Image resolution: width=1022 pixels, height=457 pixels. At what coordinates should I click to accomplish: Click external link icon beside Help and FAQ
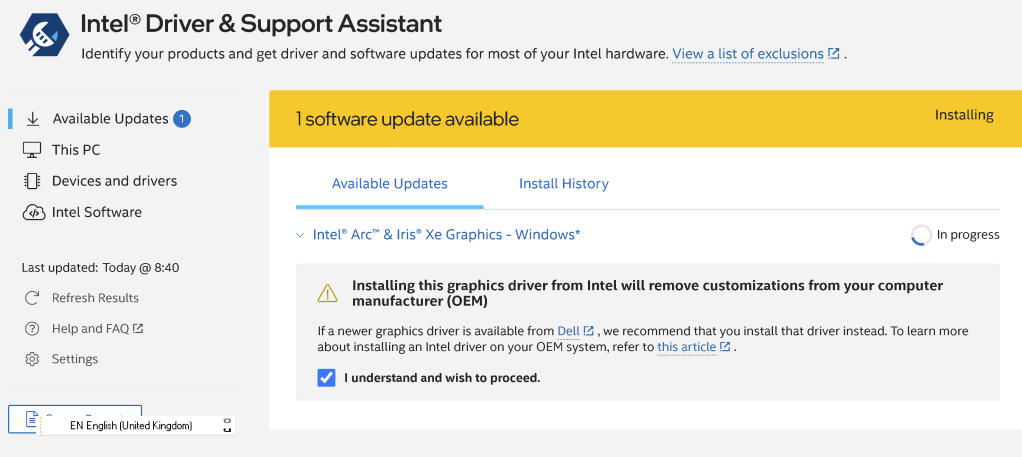click(x=138, y=329)
